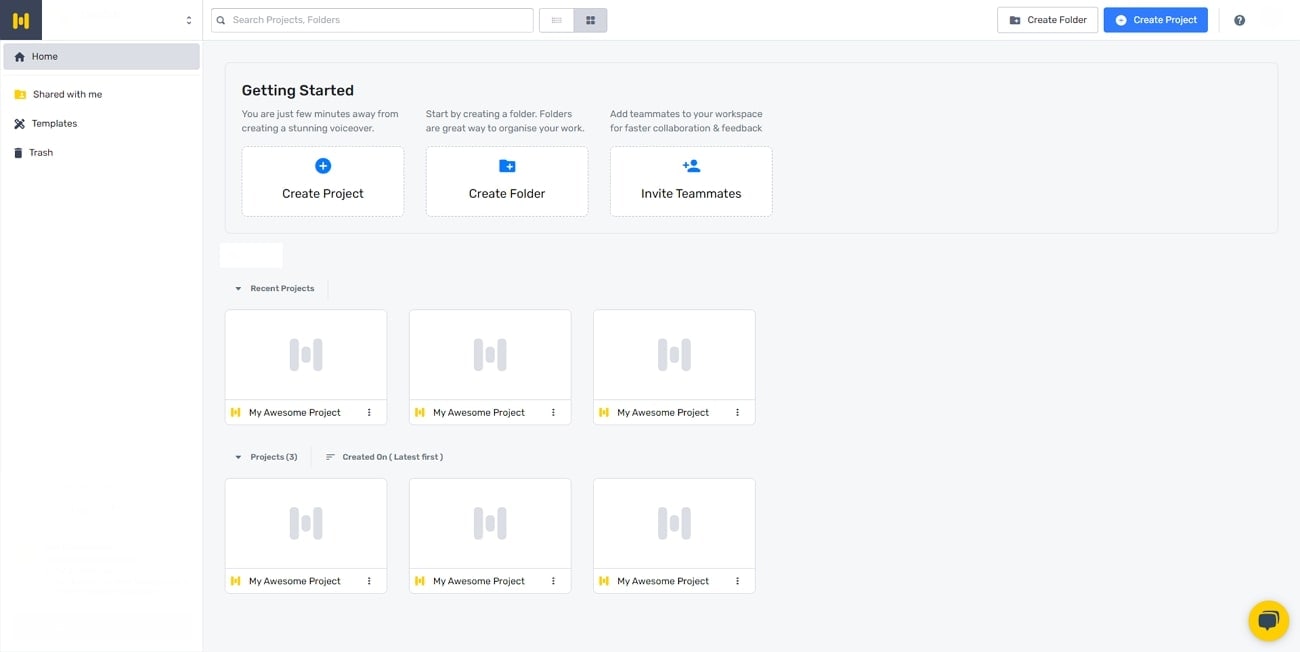Viewport: 1300px width, 652px height.
Task: Switch to grid view layout
Action: click(590, 20)
